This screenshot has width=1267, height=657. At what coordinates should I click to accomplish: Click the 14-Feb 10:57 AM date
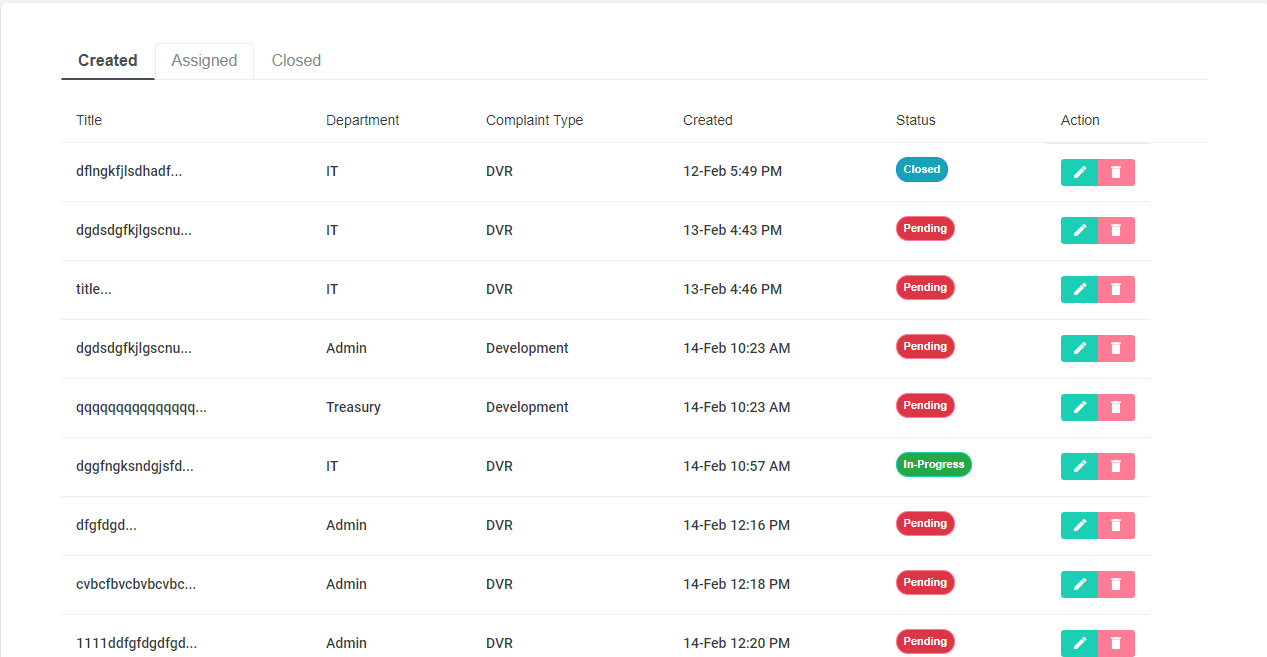[737, 466]
